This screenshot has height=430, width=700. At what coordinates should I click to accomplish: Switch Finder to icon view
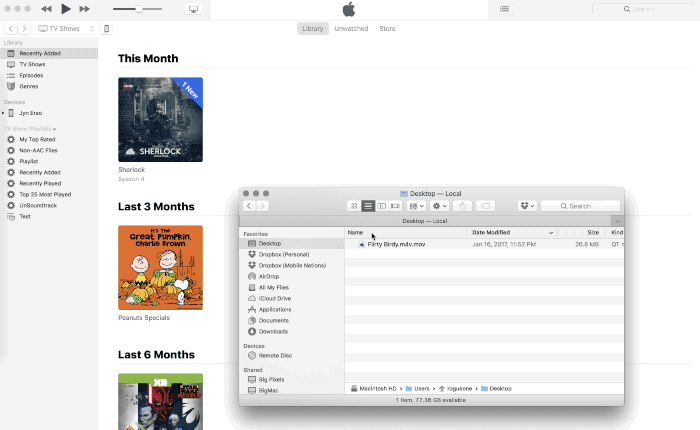[x=354, y=206]
